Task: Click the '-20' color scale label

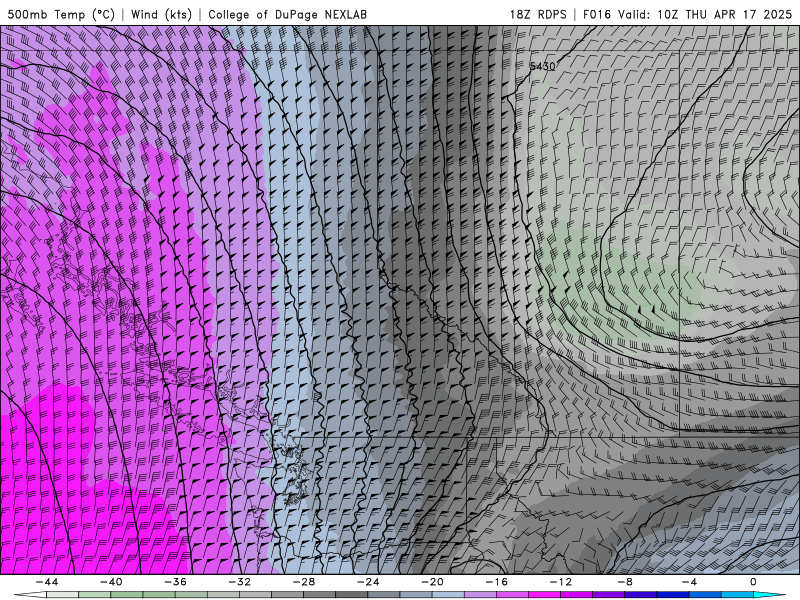Action: tap(433, 582)
